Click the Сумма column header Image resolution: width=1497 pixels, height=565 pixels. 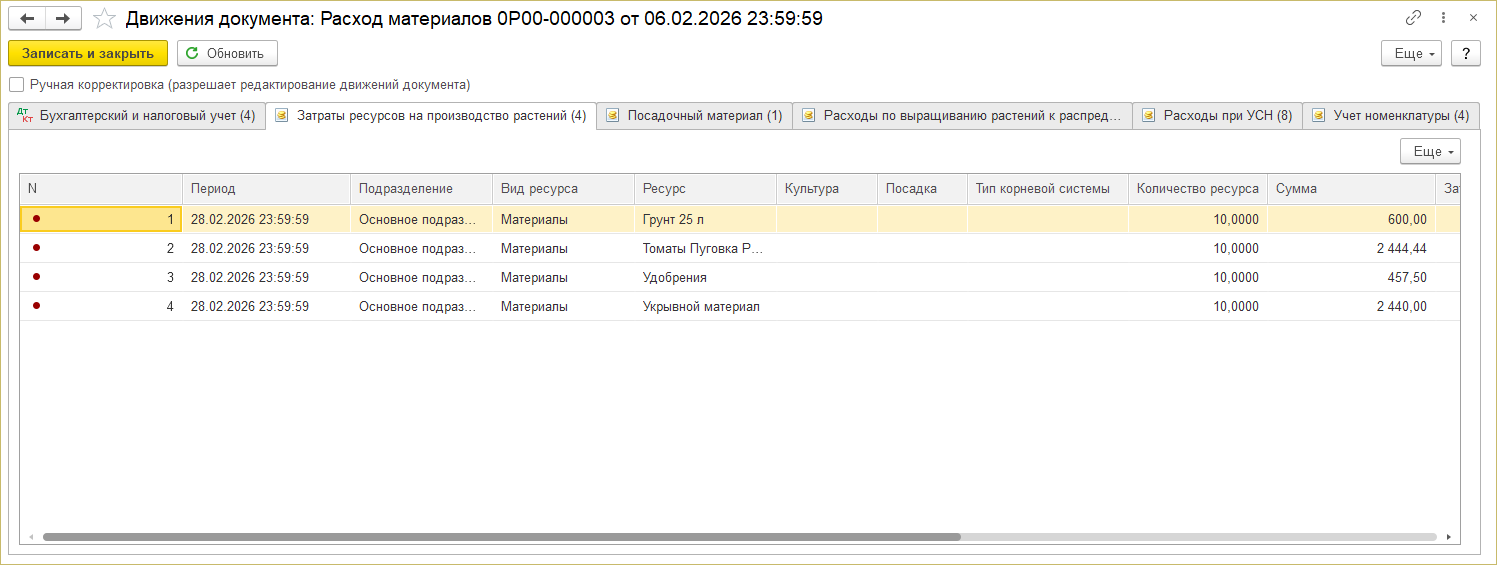tap(1296, 188)
